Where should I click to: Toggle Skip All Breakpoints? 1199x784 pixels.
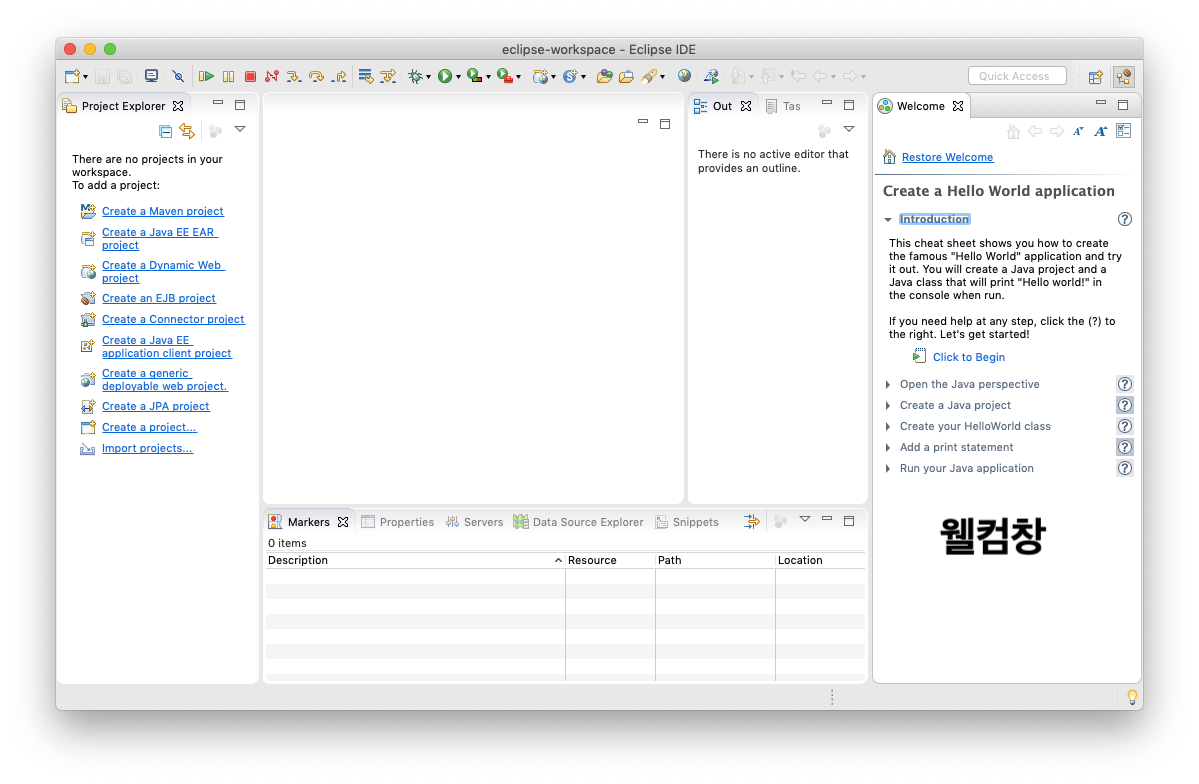178,76
